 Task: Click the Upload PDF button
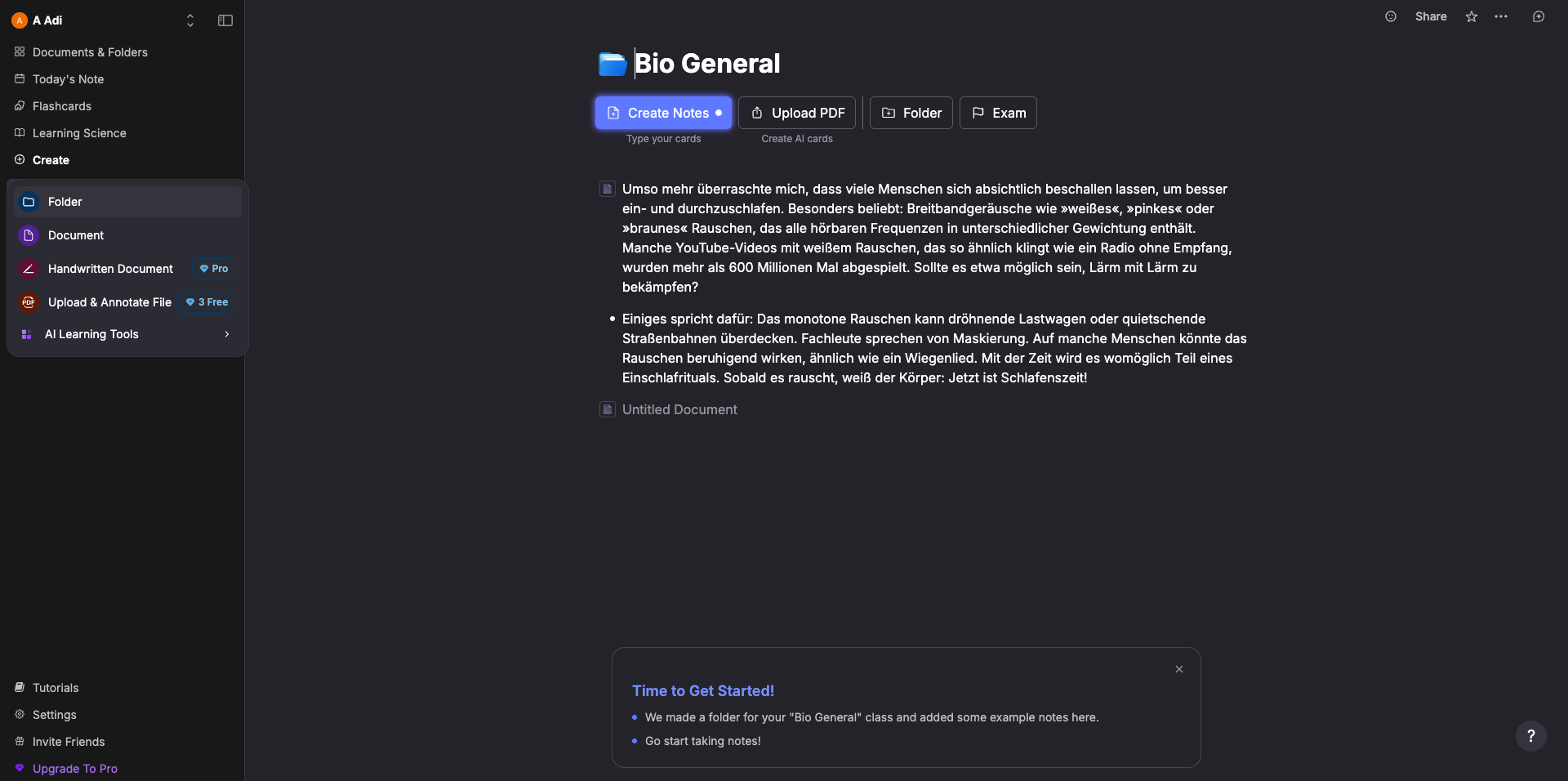[797, 113]
